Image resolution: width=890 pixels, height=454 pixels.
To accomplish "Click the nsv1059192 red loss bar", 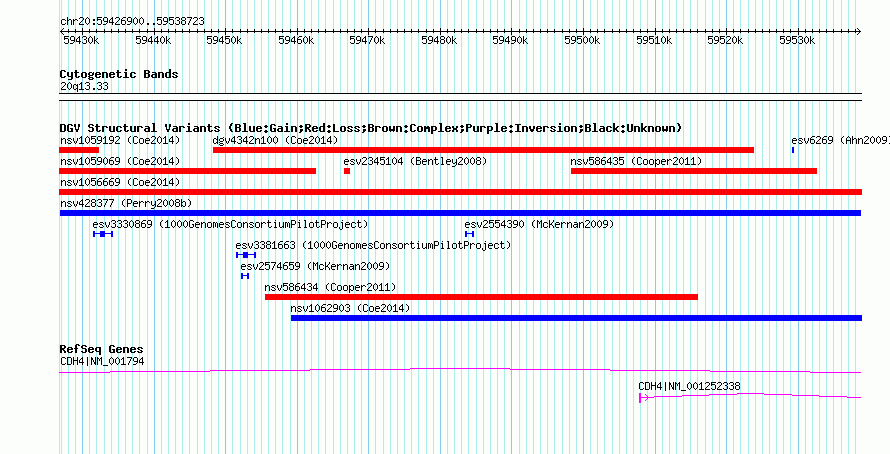I will click(79, 150).
